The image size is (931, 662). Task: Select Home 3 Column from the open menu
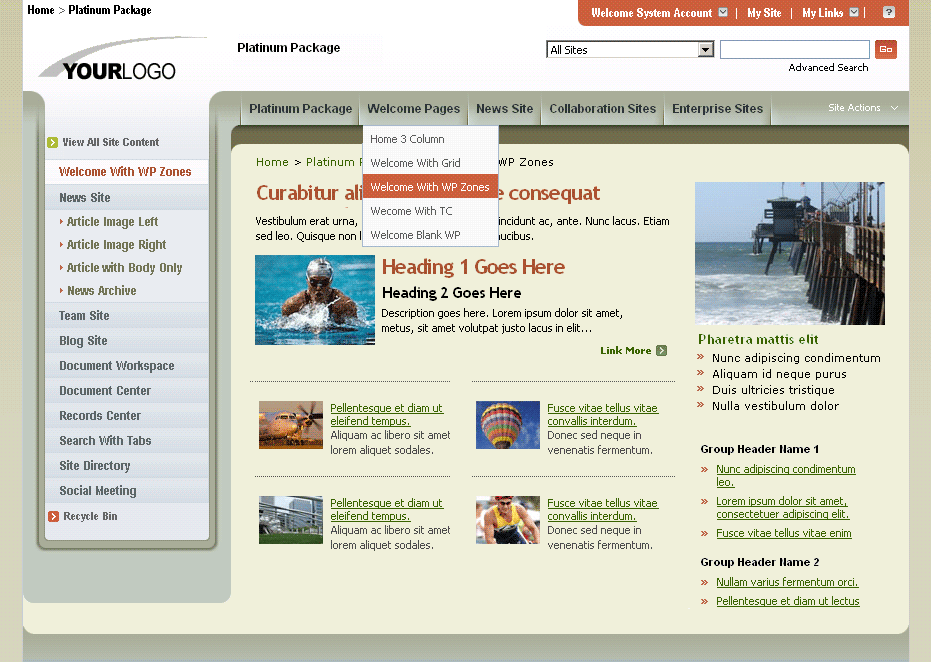(x=406, y=139)
